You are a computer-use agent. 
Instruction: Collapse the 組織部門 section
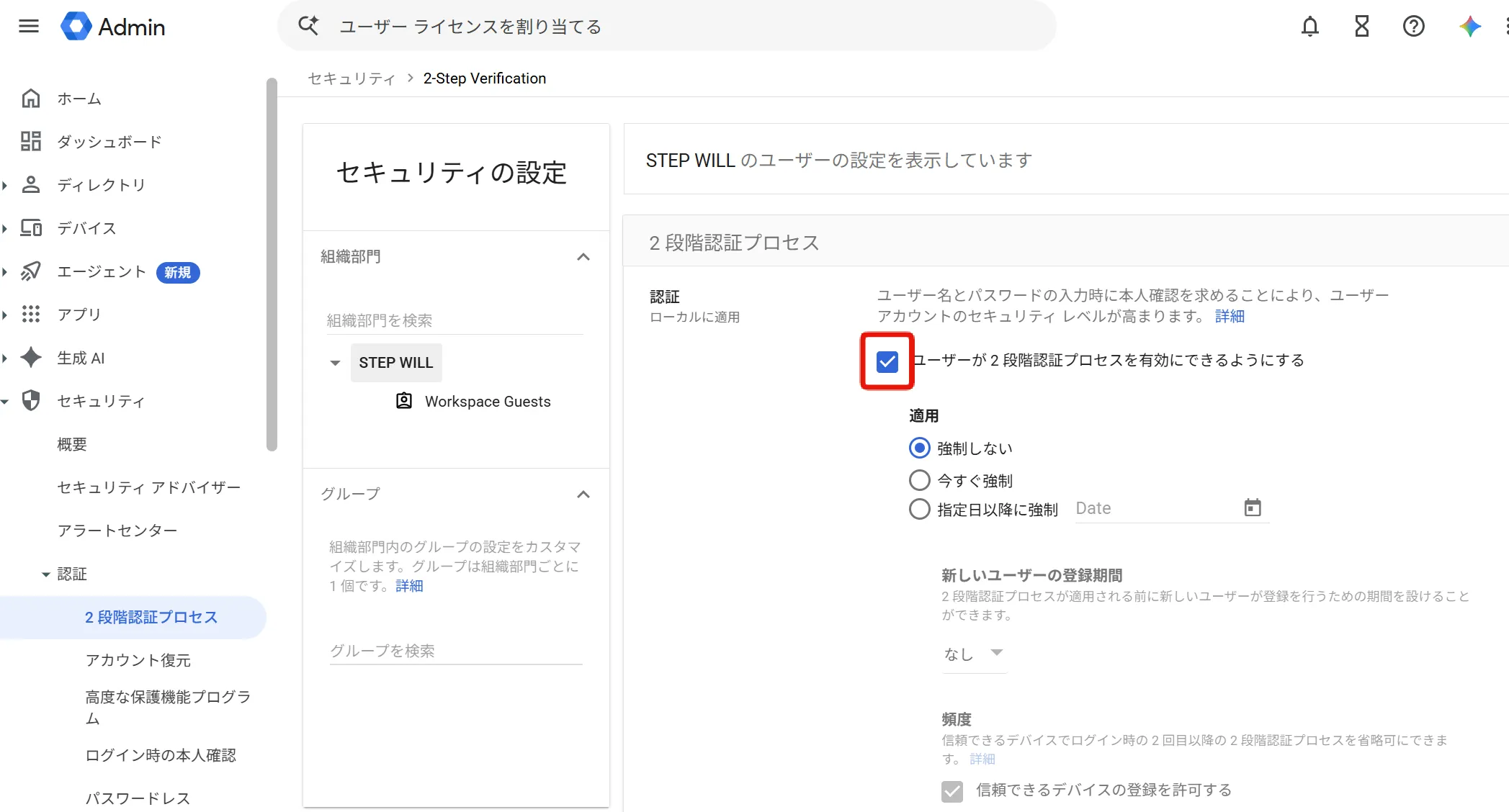[583, 257]
